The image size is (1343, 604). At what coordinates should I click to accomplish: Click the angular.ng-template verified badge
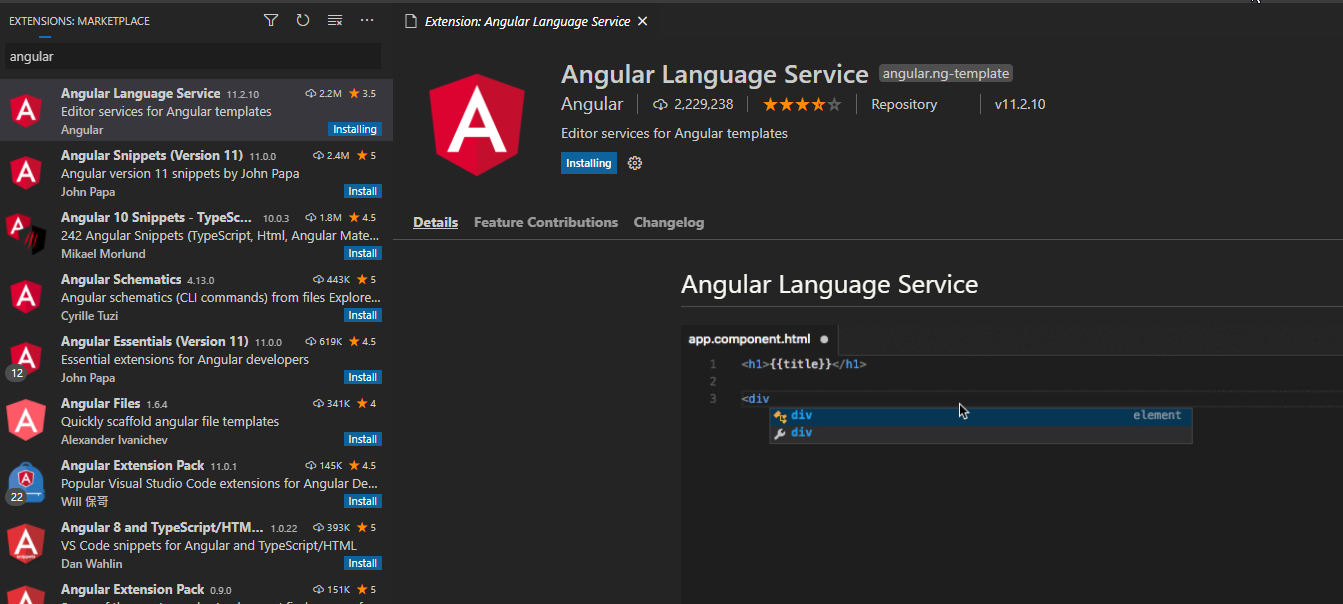(x=944, y=73)
